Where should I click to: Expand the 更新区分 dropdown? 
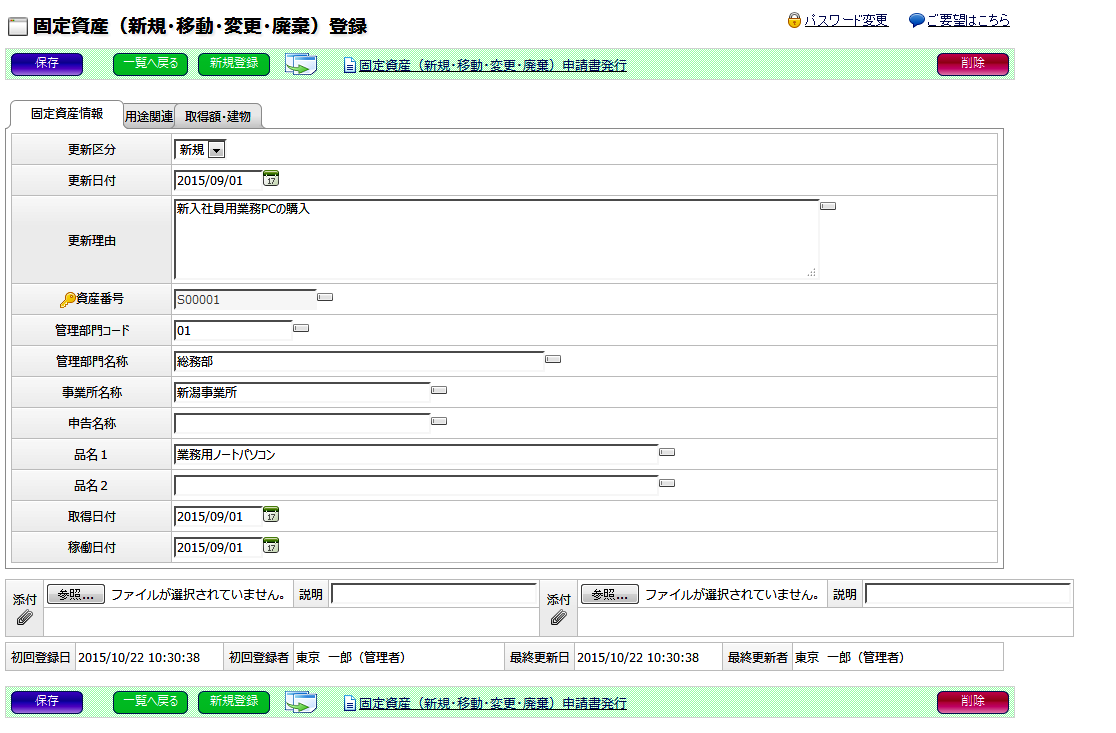(x=217, y=150)
